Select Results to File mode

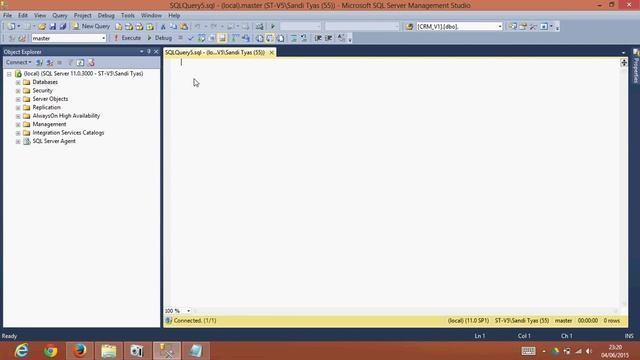tap(280, 38)
